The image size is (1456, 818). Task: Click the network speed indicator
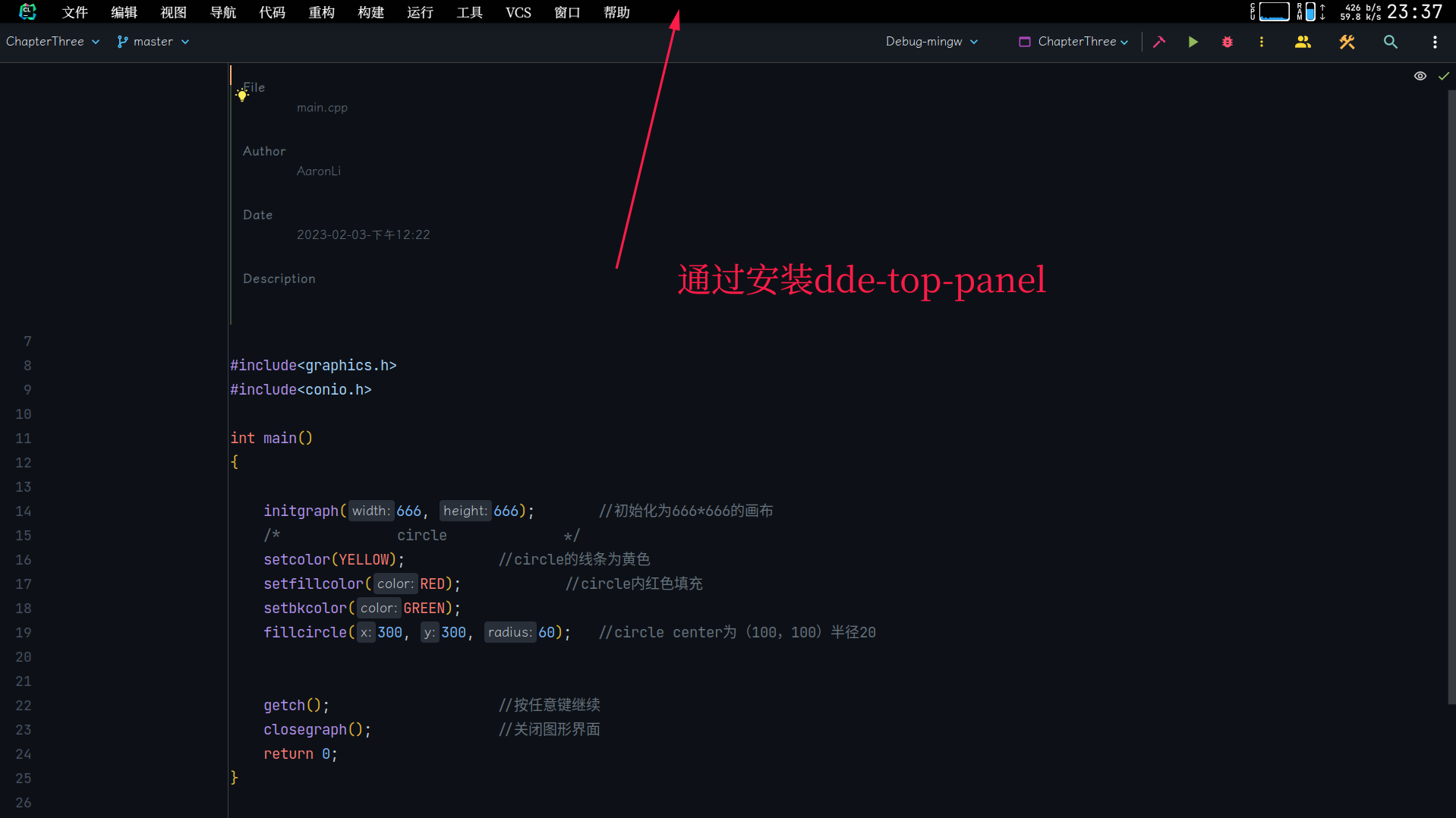1360,11
